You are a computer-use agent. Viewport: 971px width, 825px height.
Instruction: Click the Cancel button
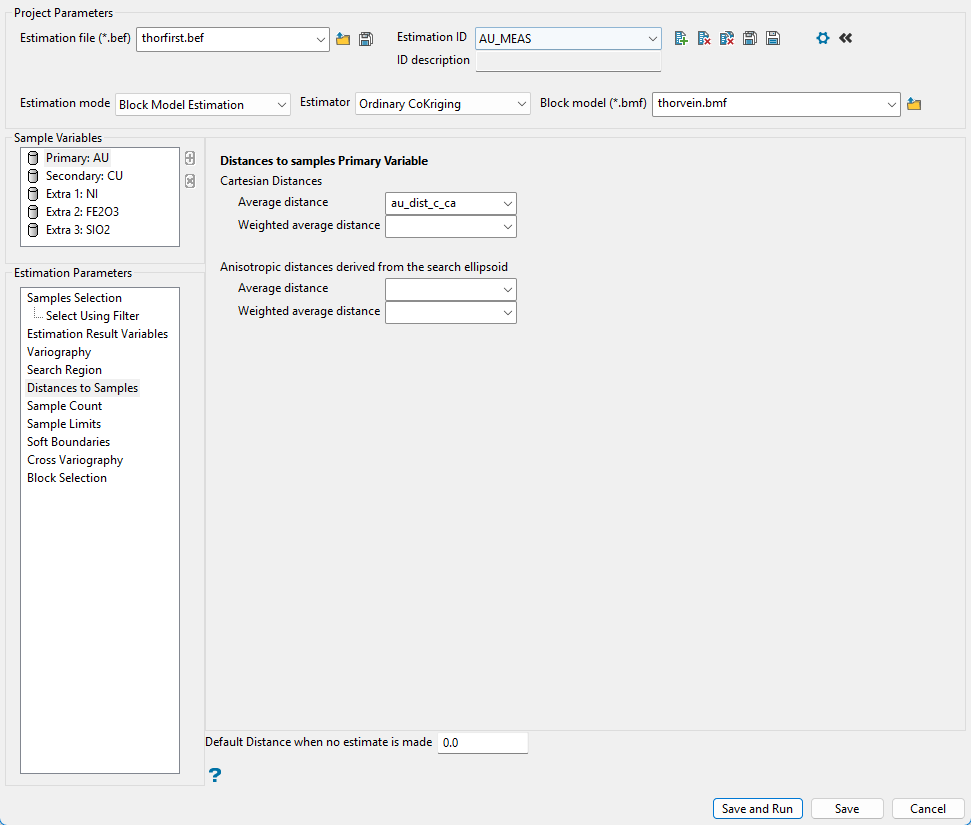click(x=927, y=809)
